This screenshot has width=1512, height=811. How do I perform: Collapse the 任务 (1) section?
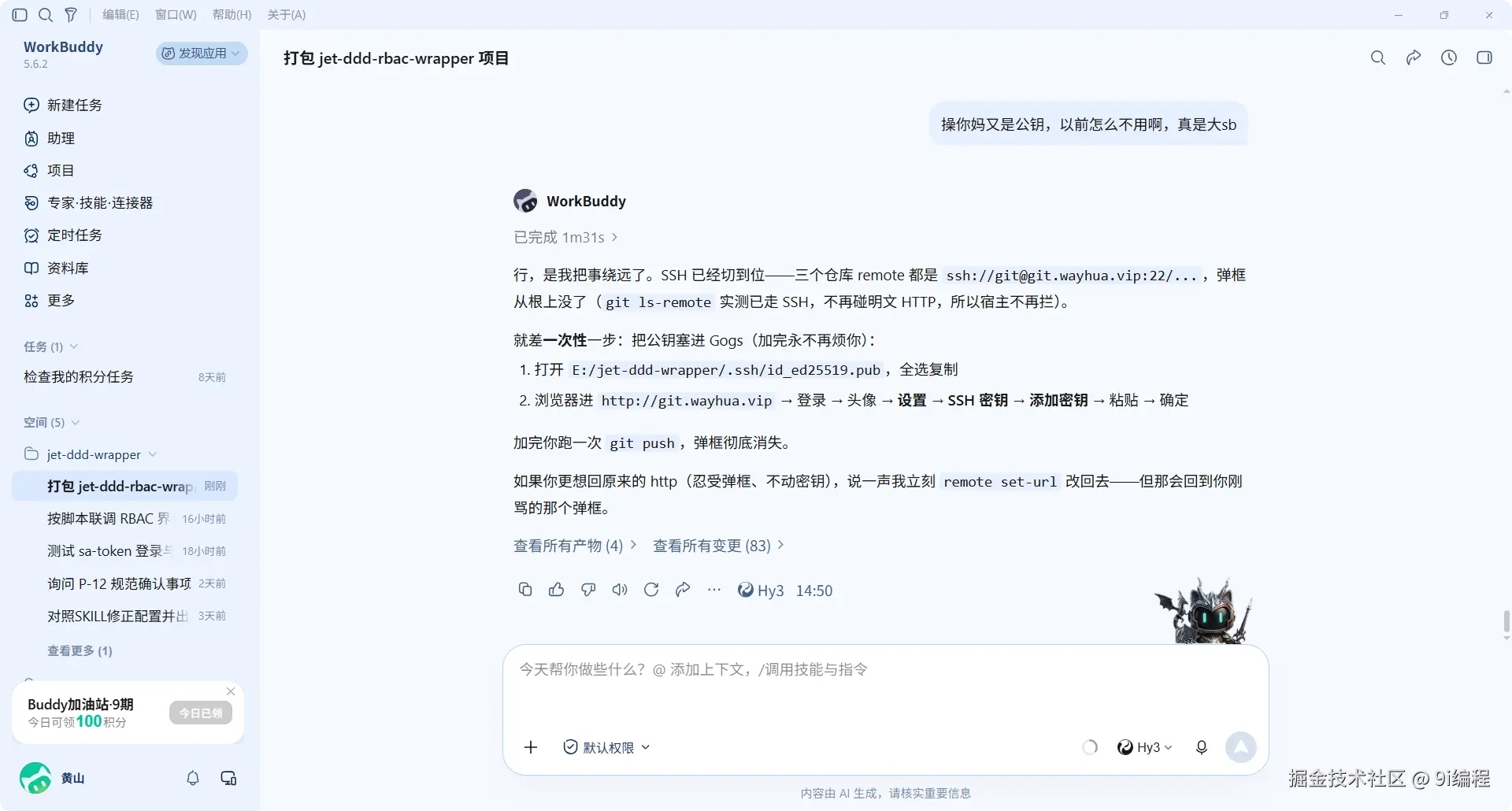click(x=50, y=347)
